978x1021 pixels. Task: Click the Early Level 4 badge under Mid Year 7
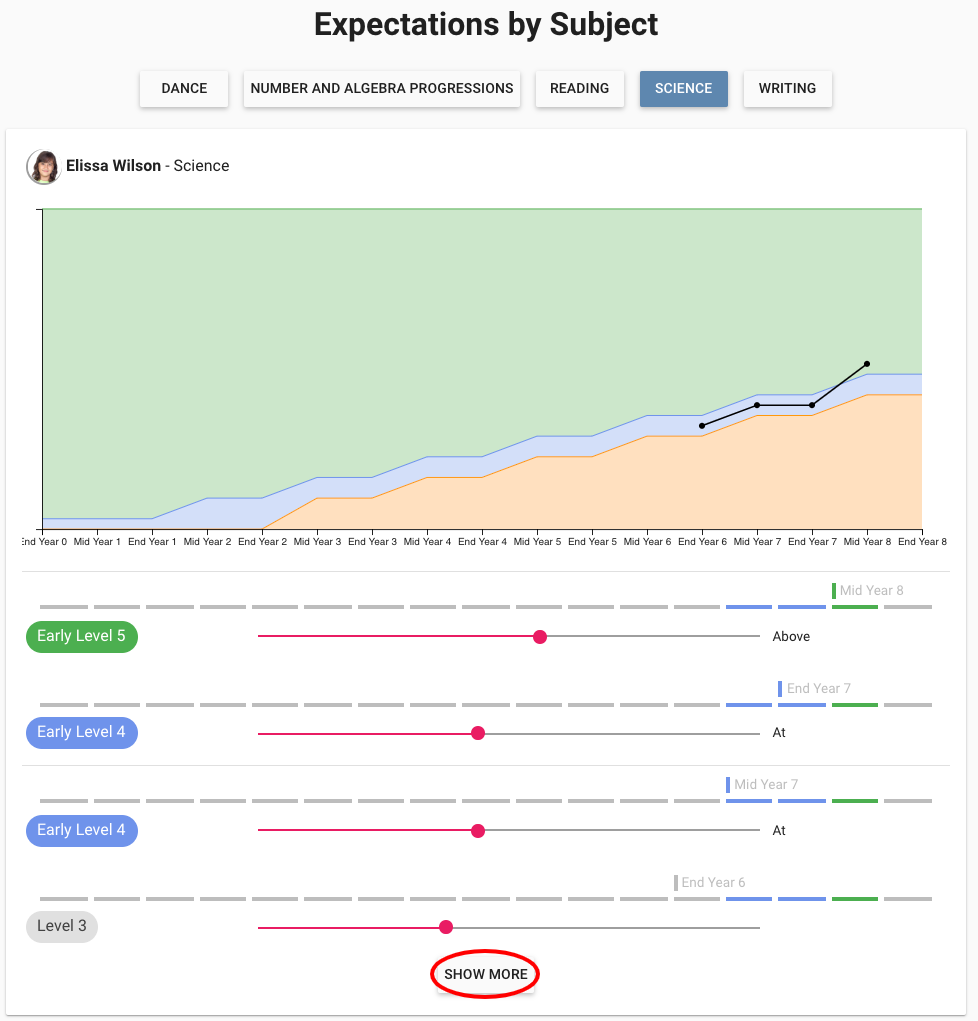81,830
